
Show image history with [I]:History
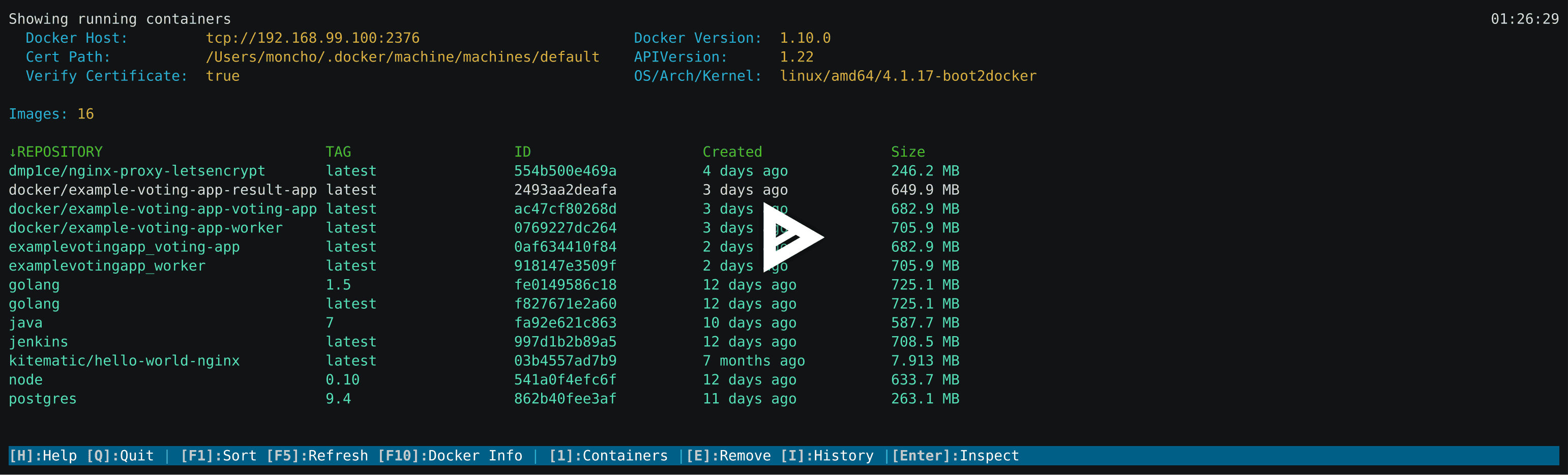[828, 455]
